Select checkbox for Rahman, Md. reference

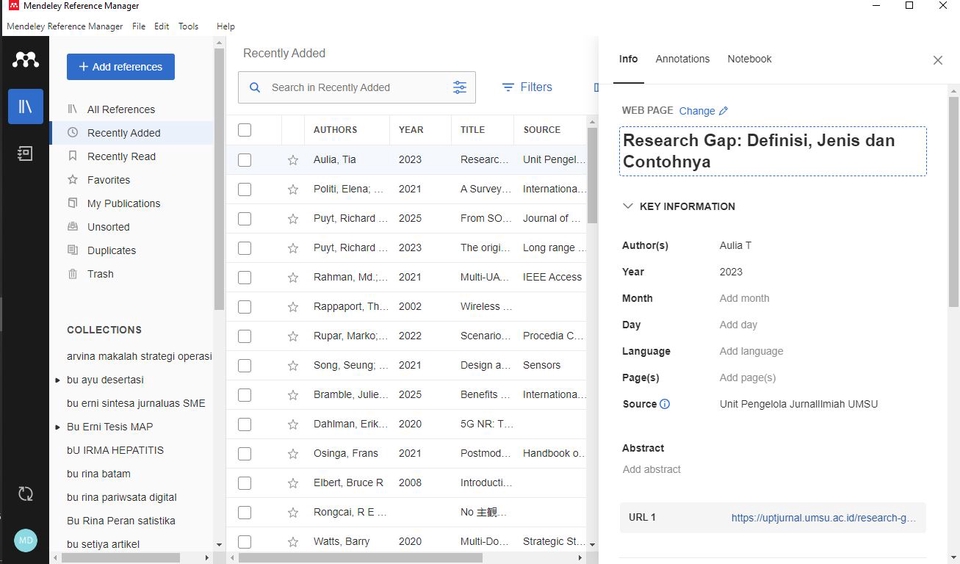pos(245,277)
